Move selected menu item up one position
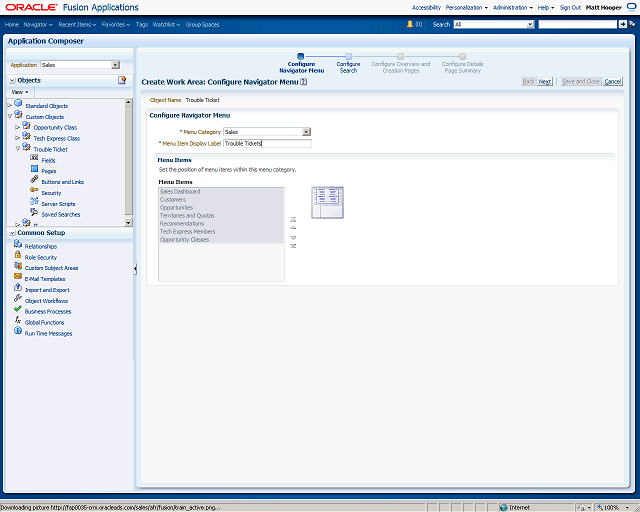Image resolution: width=640 pixels, height=512 pixels. click(x=293, y=228)
